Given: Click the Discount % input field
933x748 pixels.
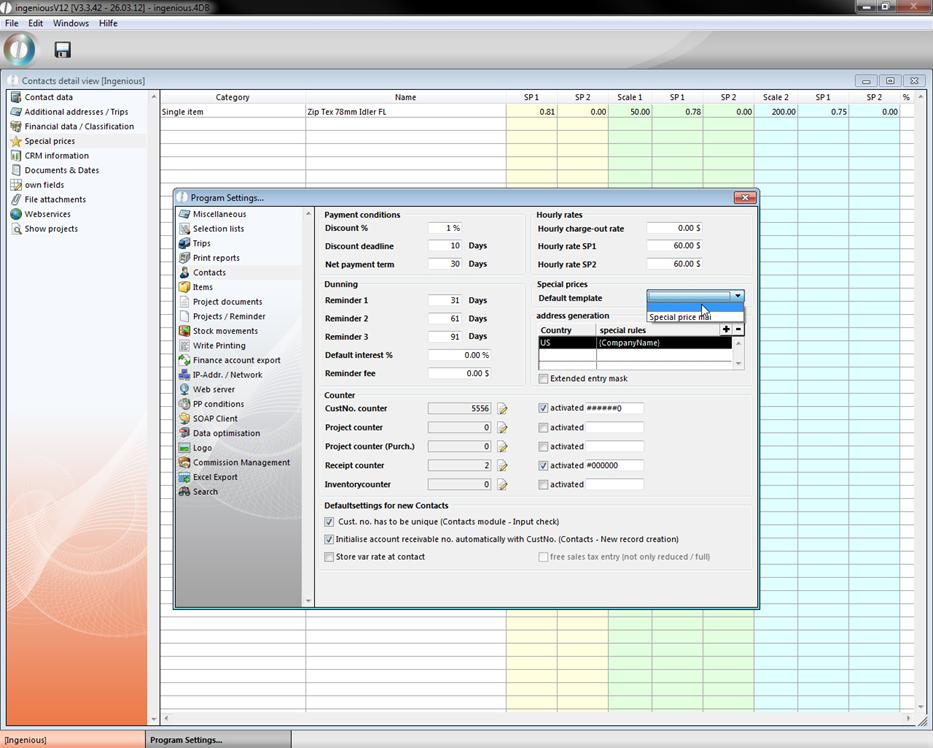Looking at the screenshot, I should (445, 228).
